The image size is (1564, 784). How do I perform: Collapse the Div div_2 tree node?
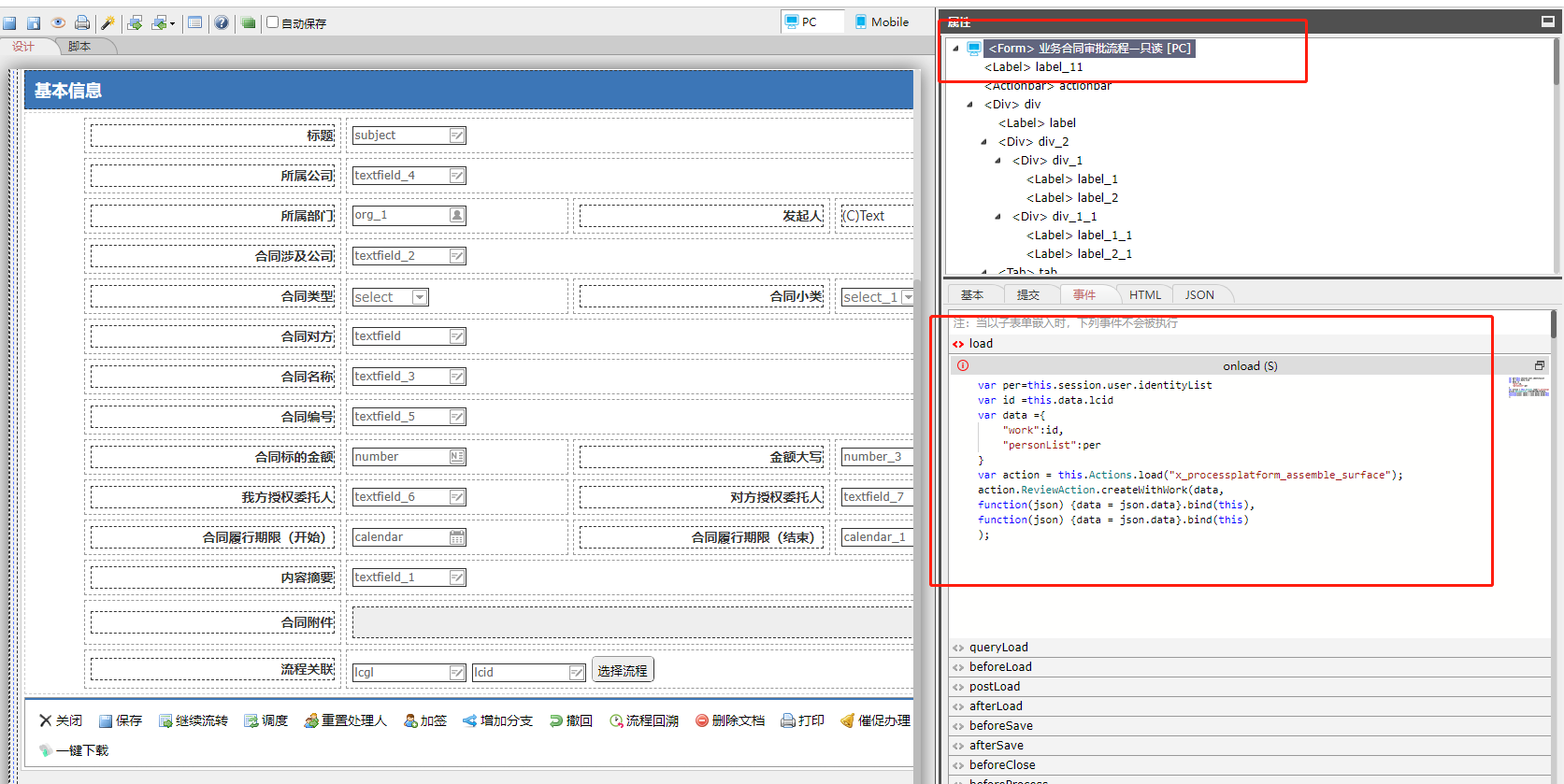click(x=983, y=142)
